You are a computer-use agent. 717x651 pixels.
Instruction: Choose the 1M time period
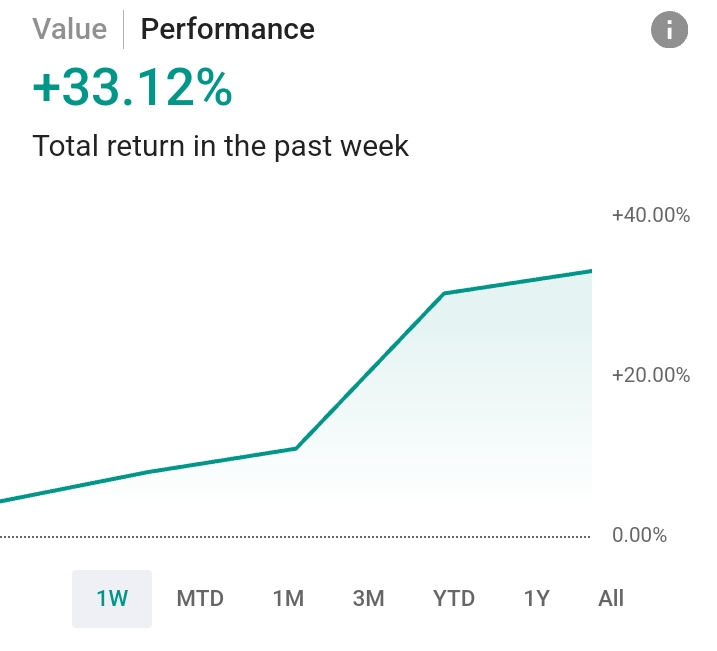point(288,599)
